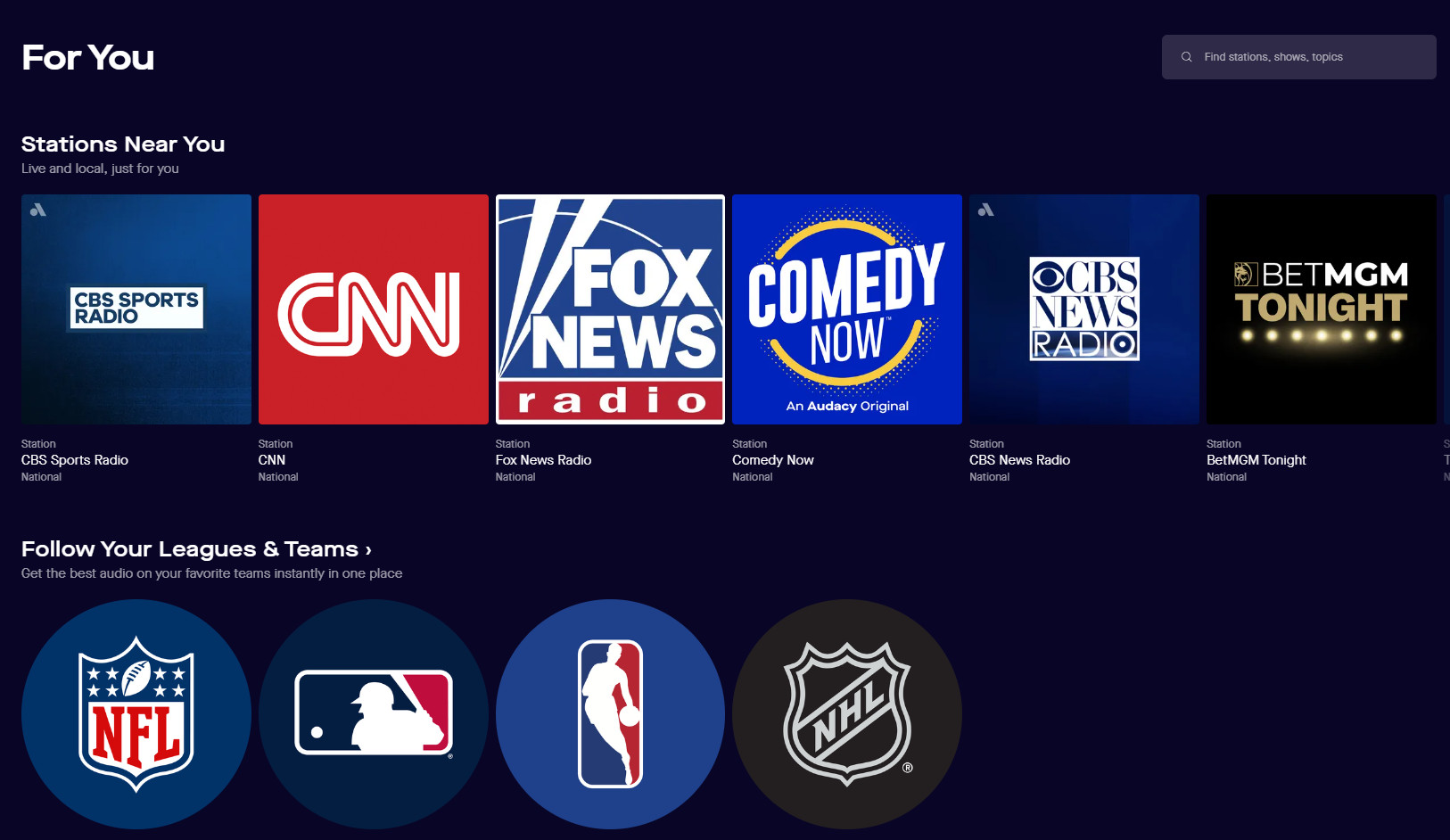Open the Comedy Now station tile
This screenshot has width=1450, height=840.
point(847,309)
